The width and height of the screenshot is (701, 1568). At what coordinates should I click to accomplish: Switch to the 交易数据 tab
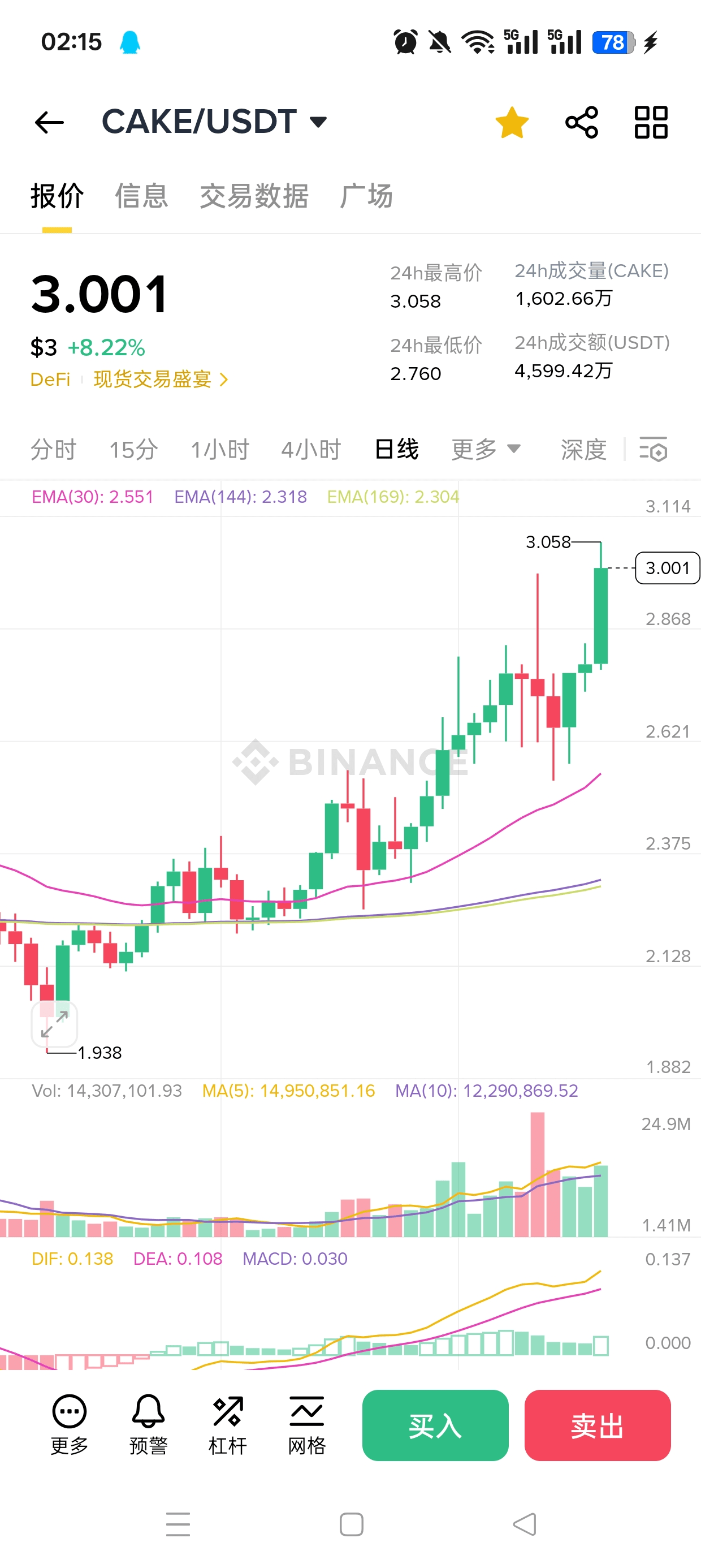(254, 196)
